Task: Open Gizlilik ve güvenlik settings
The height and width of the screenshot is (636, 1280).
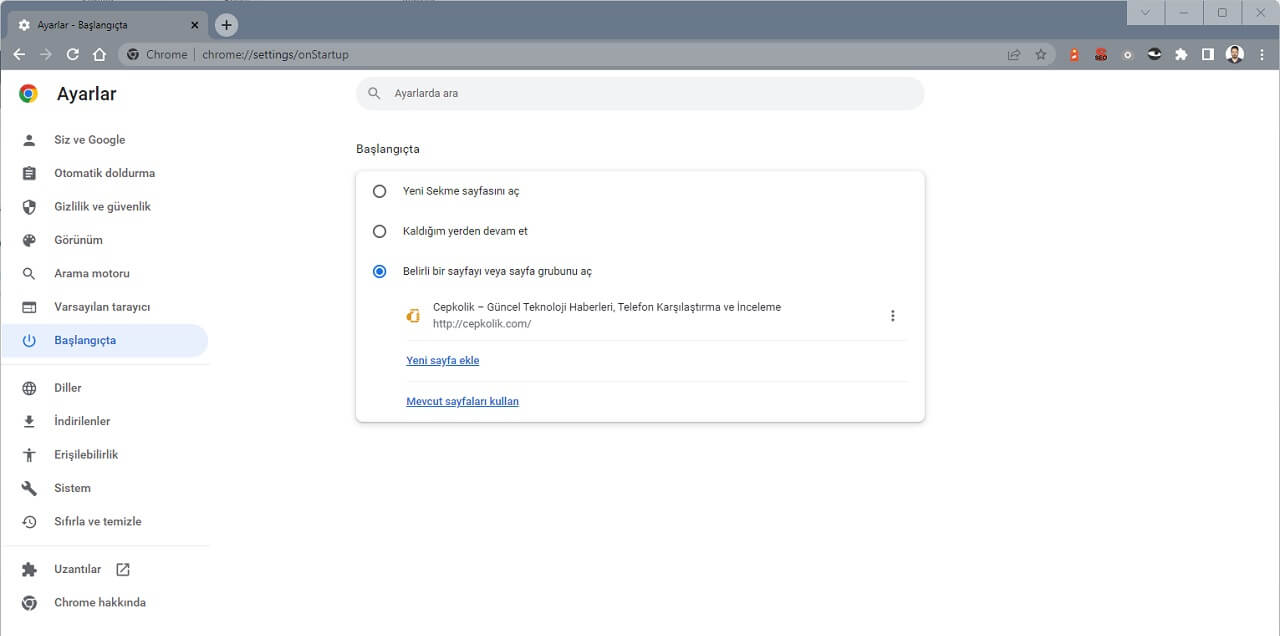Action: pyautogui.click(x=102, y=207)
